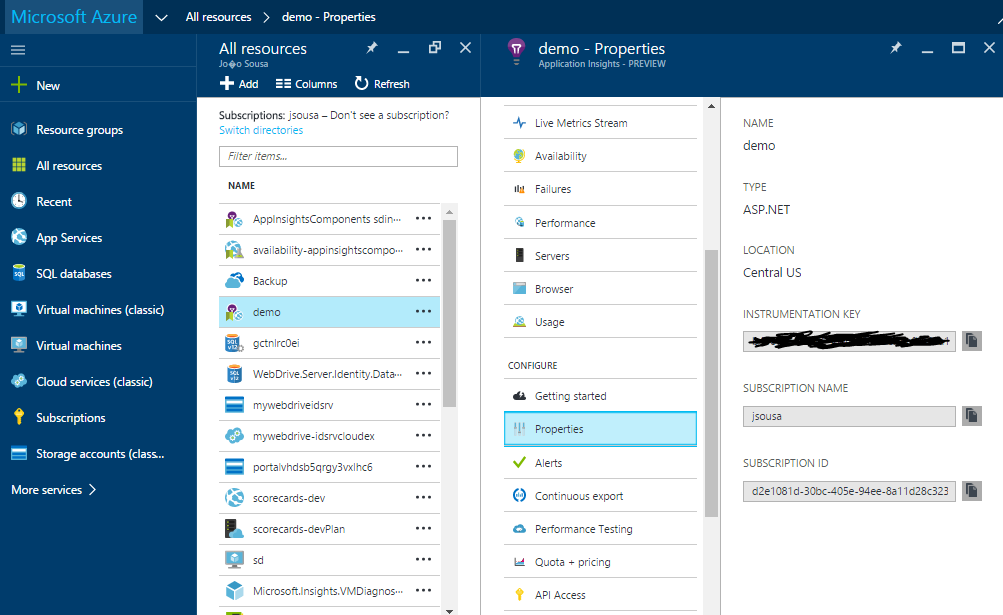The height and width of the screenshot is (615, 1003).
Task: Copy the subscription ID value
Action: coord(972,491)
